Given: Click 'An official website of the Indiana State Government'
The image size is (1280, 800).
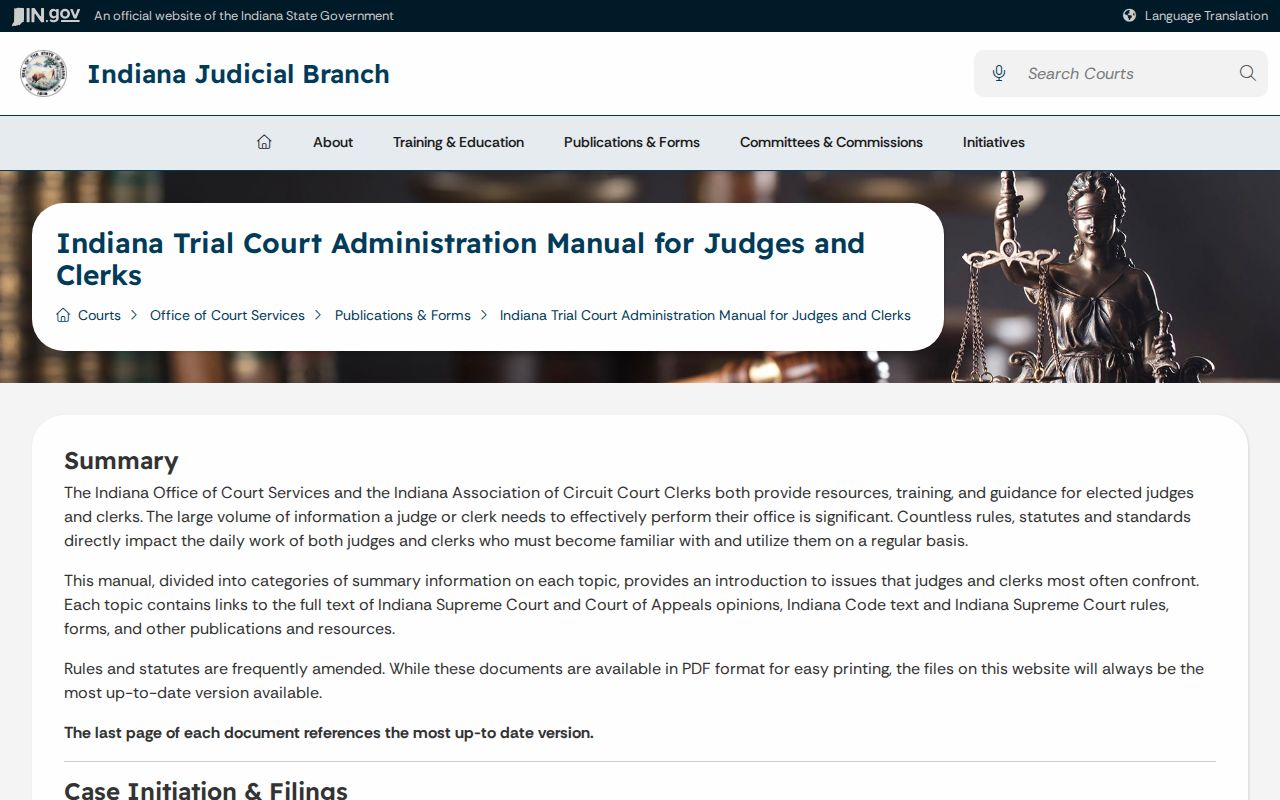Looking at the screenshot, I should click(244, 15).
